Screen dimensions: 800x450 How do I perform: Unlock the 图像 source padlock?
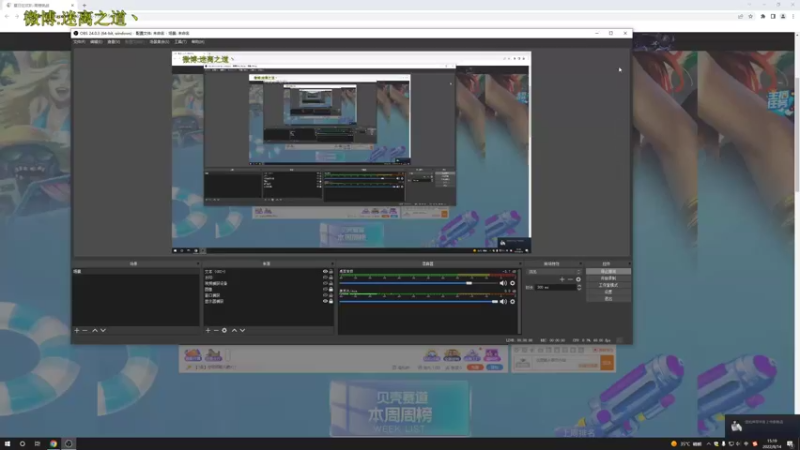[x=331, y=289]
